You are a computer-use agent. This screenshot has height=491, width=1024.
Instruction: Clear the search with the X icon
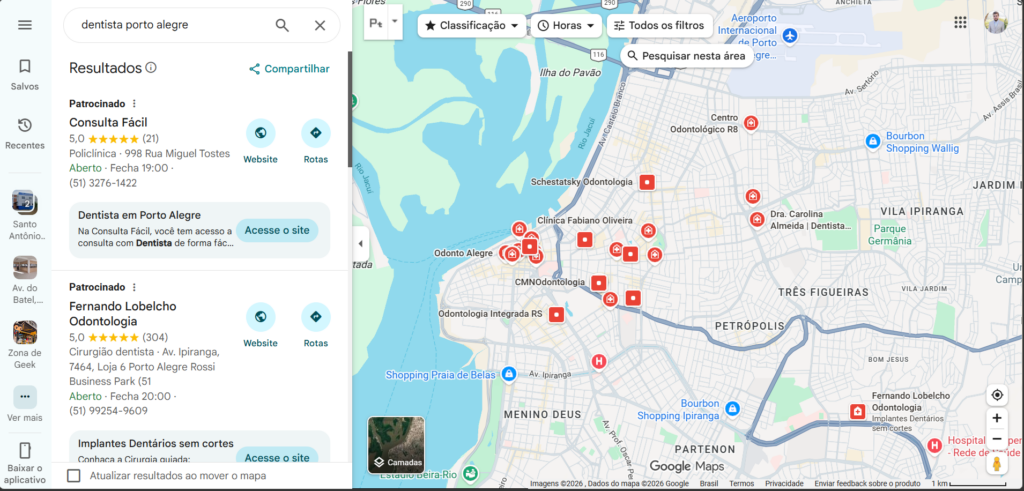(x=319, y=25)
